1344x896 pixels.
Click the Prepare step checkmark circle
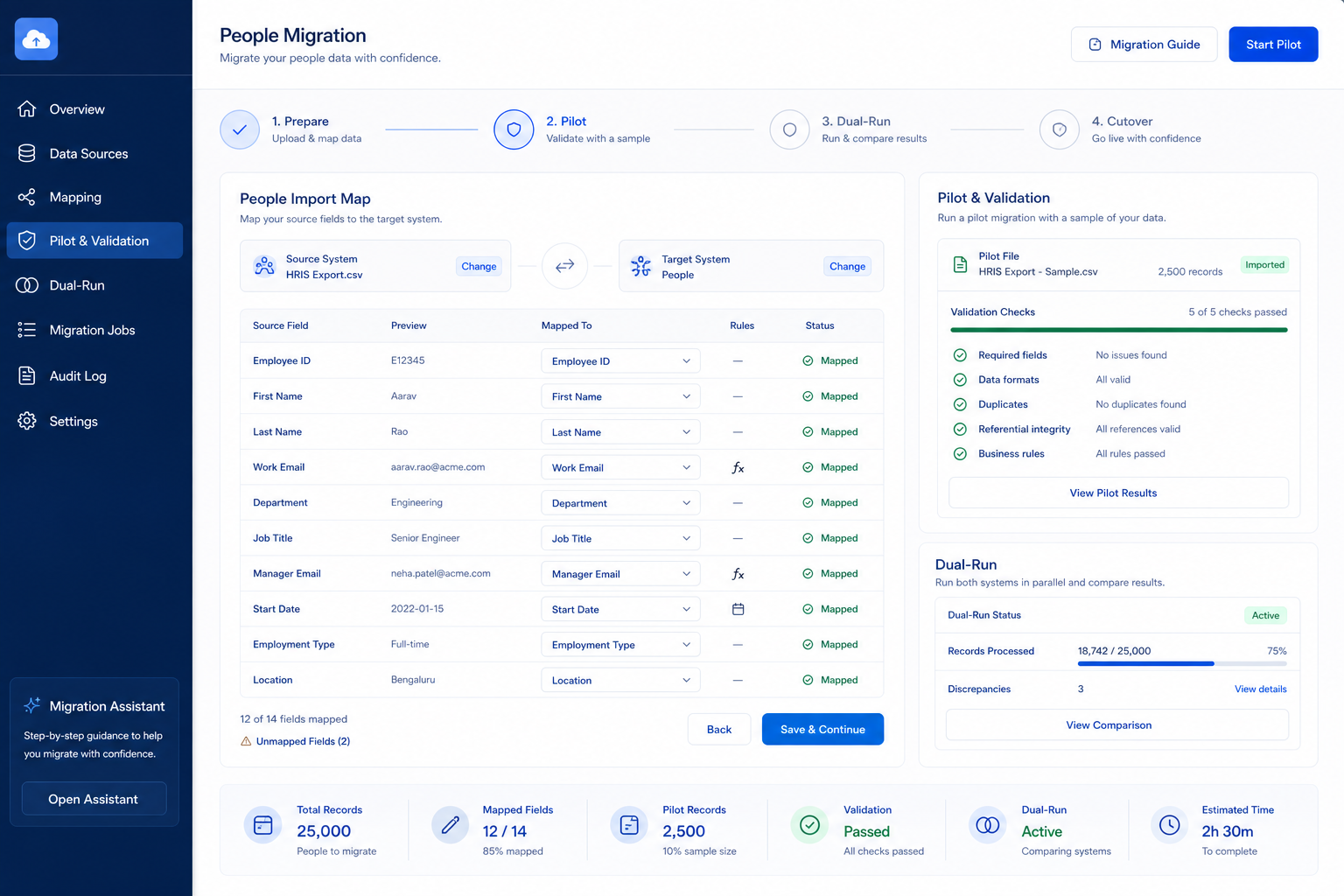coord(240,129)
